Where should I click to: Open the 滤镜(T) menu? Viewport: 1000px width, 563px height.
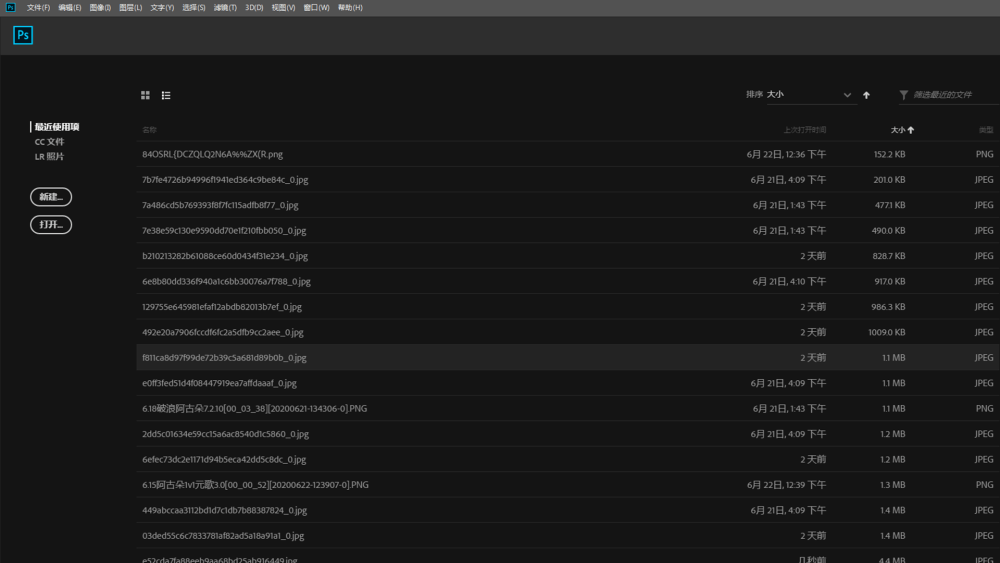[225, 7]
